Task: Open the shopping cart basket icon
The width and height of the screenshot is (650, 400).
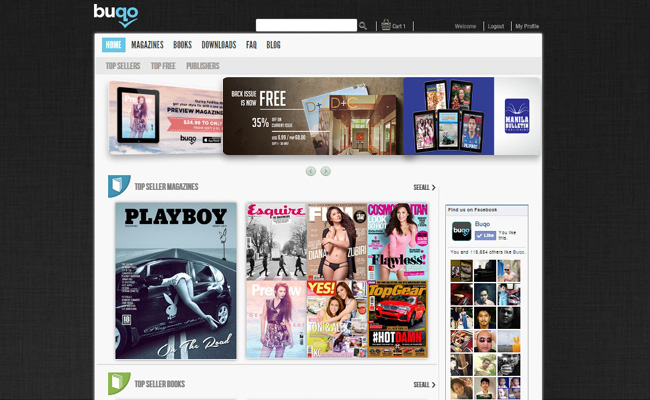Action: coord(385,25)
